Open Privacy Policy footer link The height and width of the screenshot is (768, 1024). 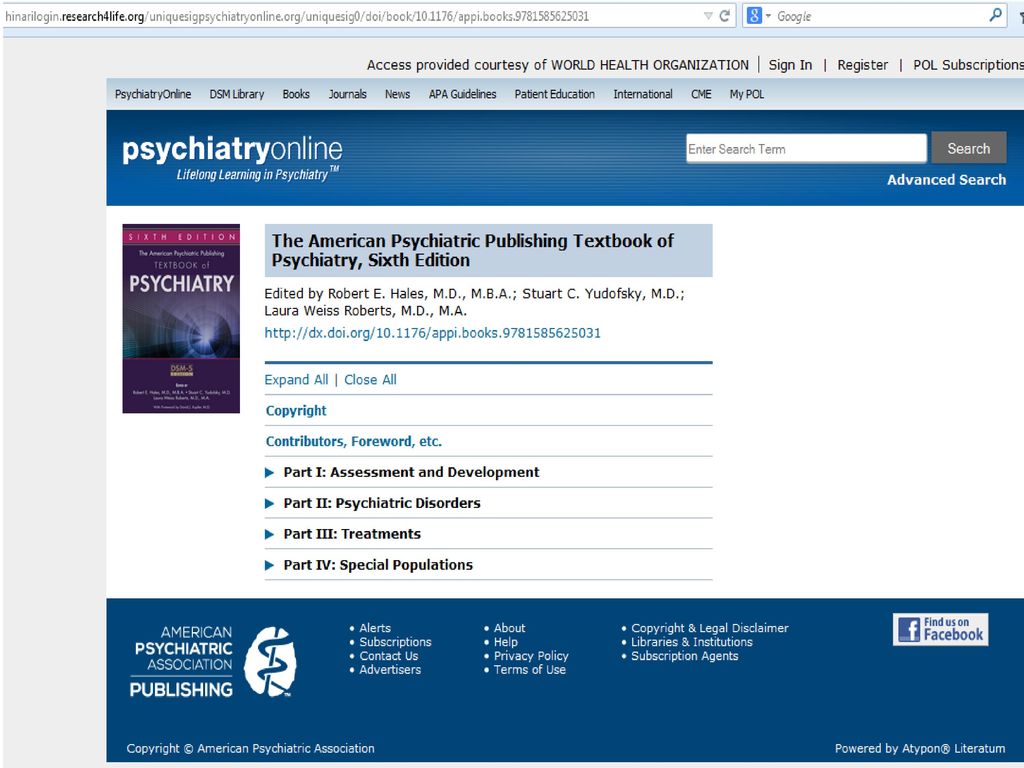click(x=531, y=656)
